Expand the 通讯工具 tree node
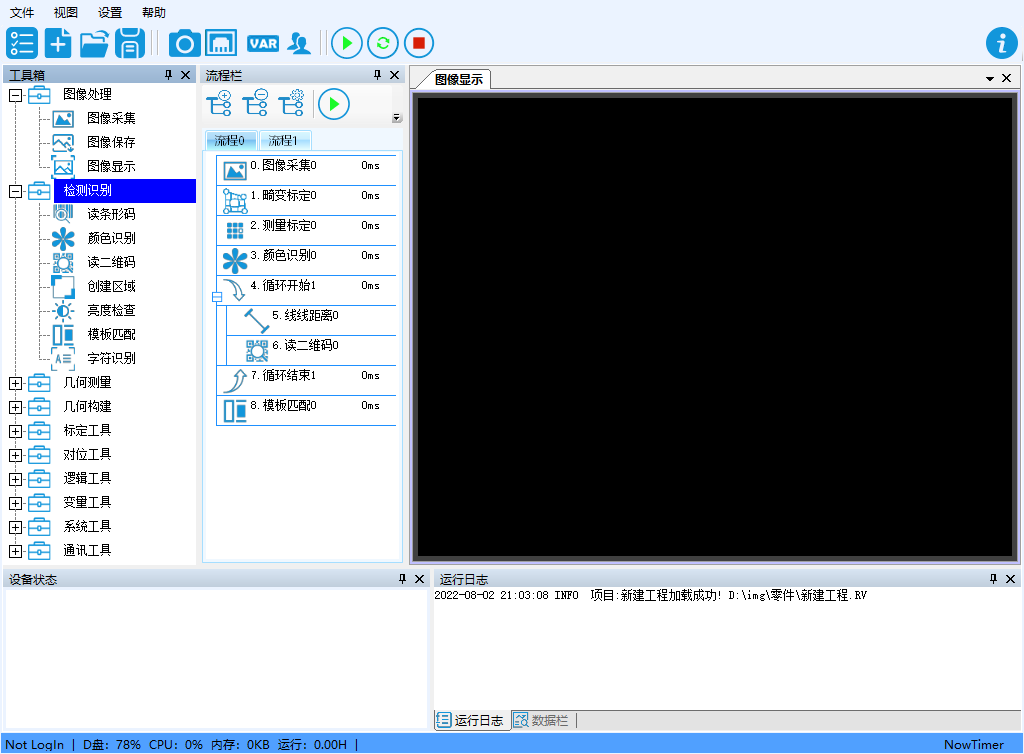The image size is (1024, 754). [15, 552]
